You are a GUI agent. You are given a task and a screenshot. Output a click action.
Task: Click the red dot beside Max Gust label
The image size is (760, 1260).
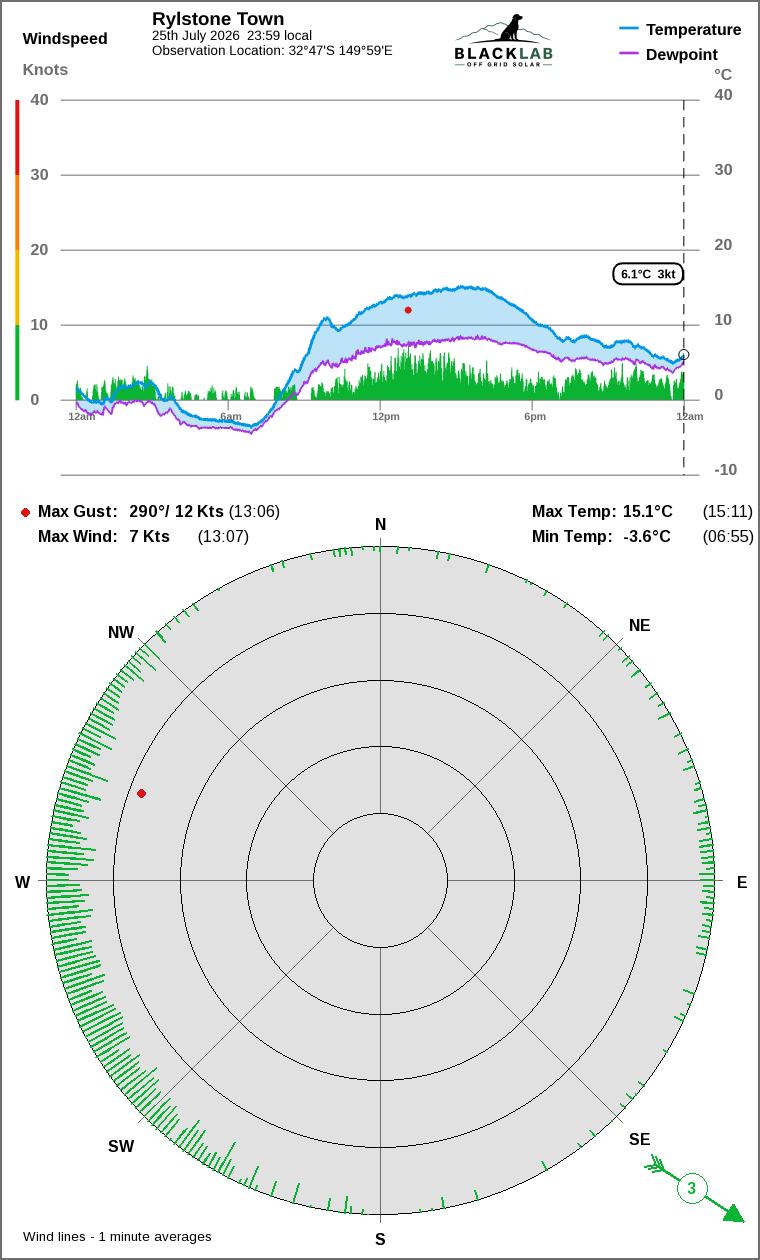point(25,512)
